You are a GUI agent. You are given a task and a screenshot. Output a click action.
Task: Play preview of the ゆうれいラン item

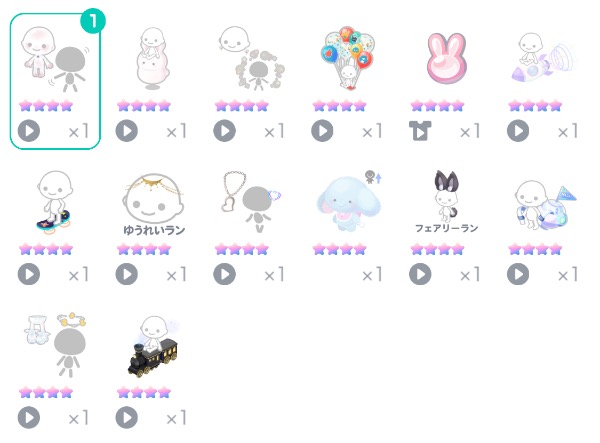click(x=127, y=274)
